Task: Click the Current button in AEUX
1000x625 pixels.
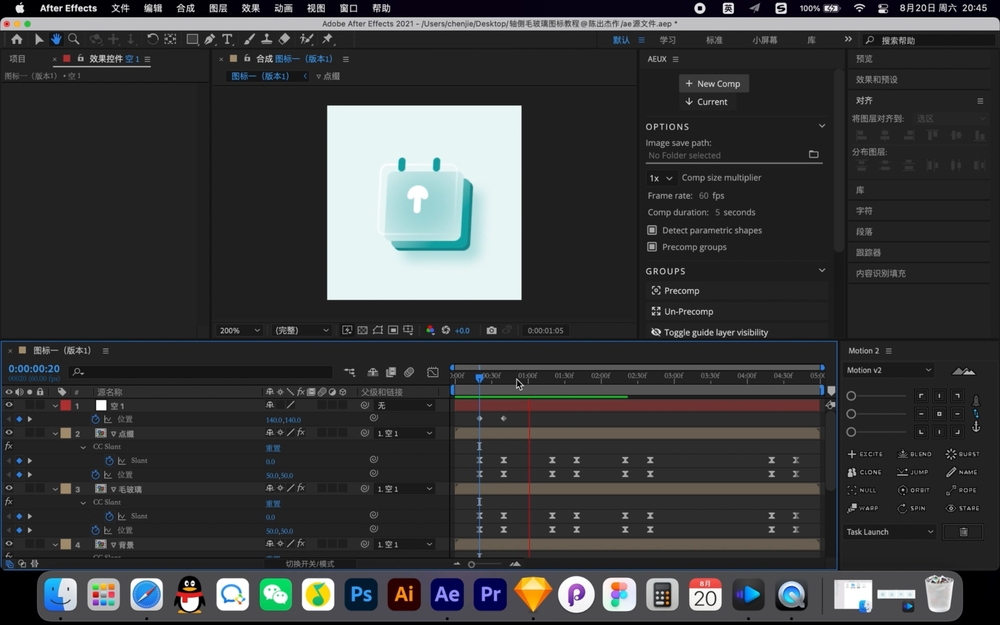Action: click(707, 102)
